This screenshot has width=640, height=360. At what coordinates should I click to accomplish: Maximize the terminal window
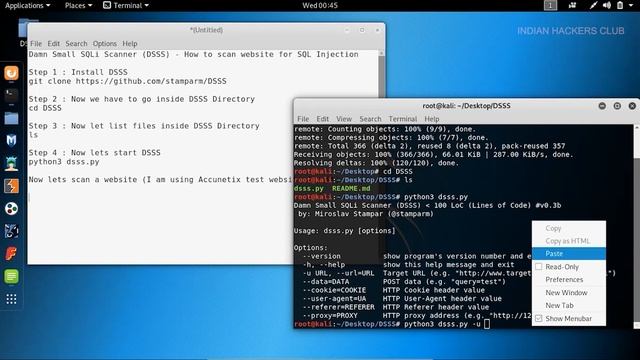pyautogui.click(x=617, y=106)
